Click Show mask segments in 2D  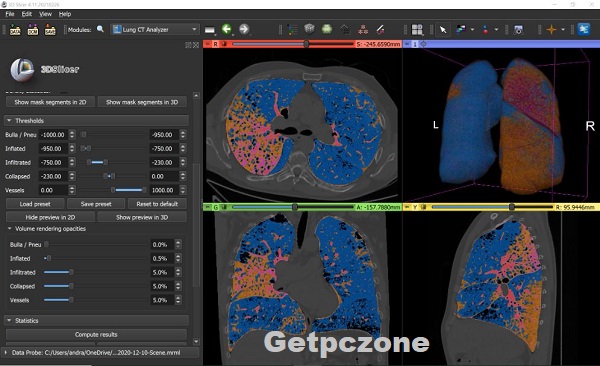coord(50,102)
